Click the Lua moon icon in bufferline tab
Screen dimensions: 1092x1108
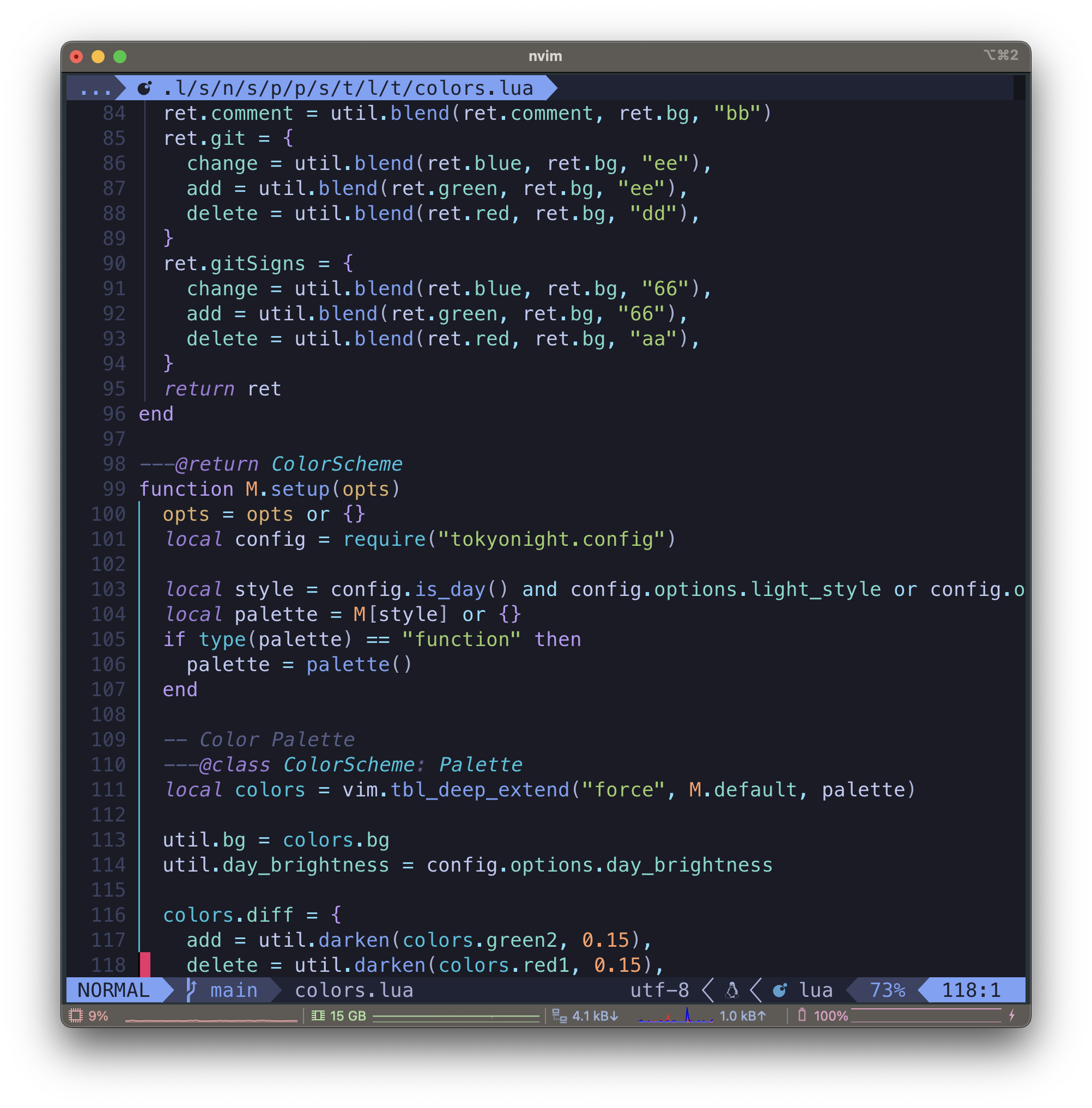coord(144,88)
